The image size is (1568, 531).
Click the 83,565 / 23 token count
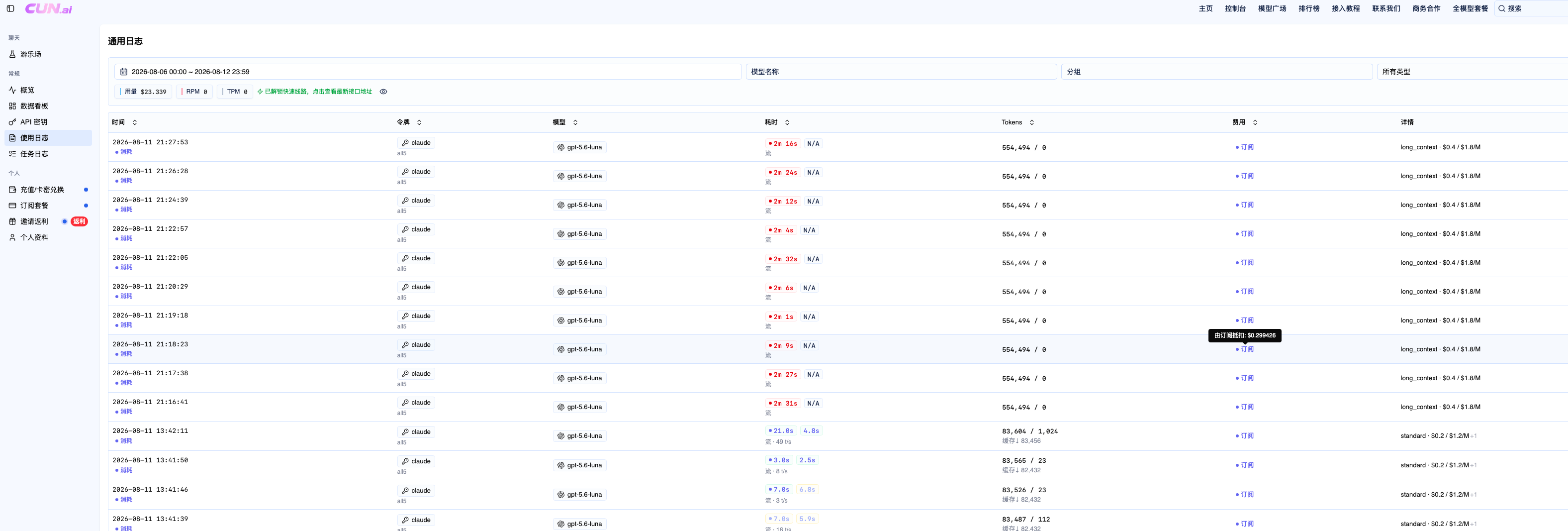pyautogui.click(x=1024, y=461)
